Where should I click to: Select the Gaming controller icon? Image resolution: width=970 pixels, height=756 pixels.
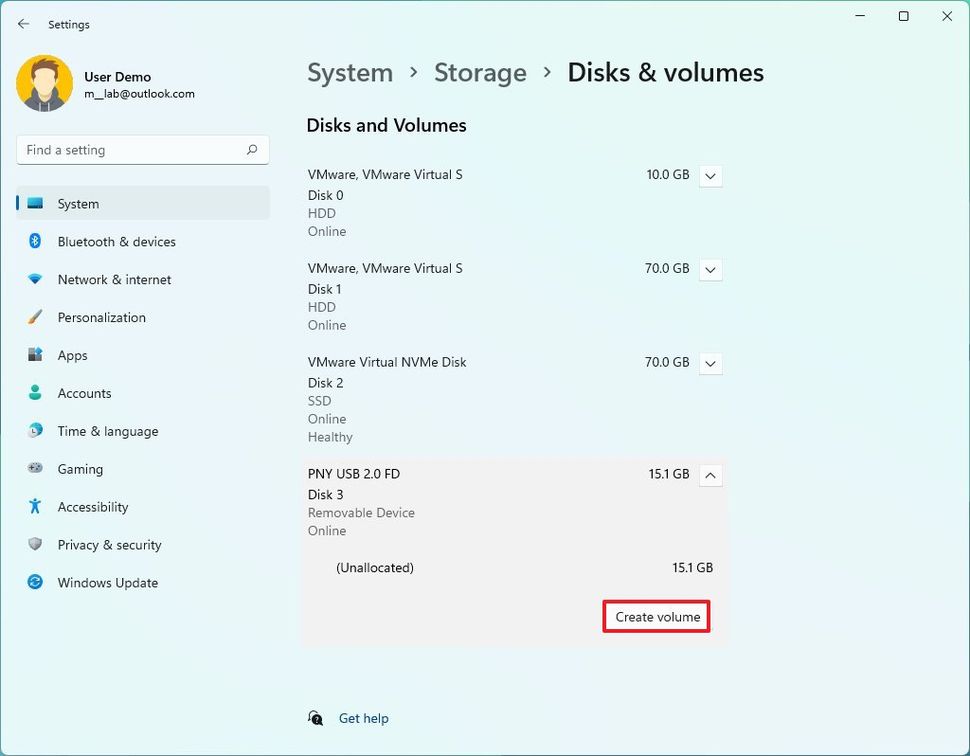point(35,469)
